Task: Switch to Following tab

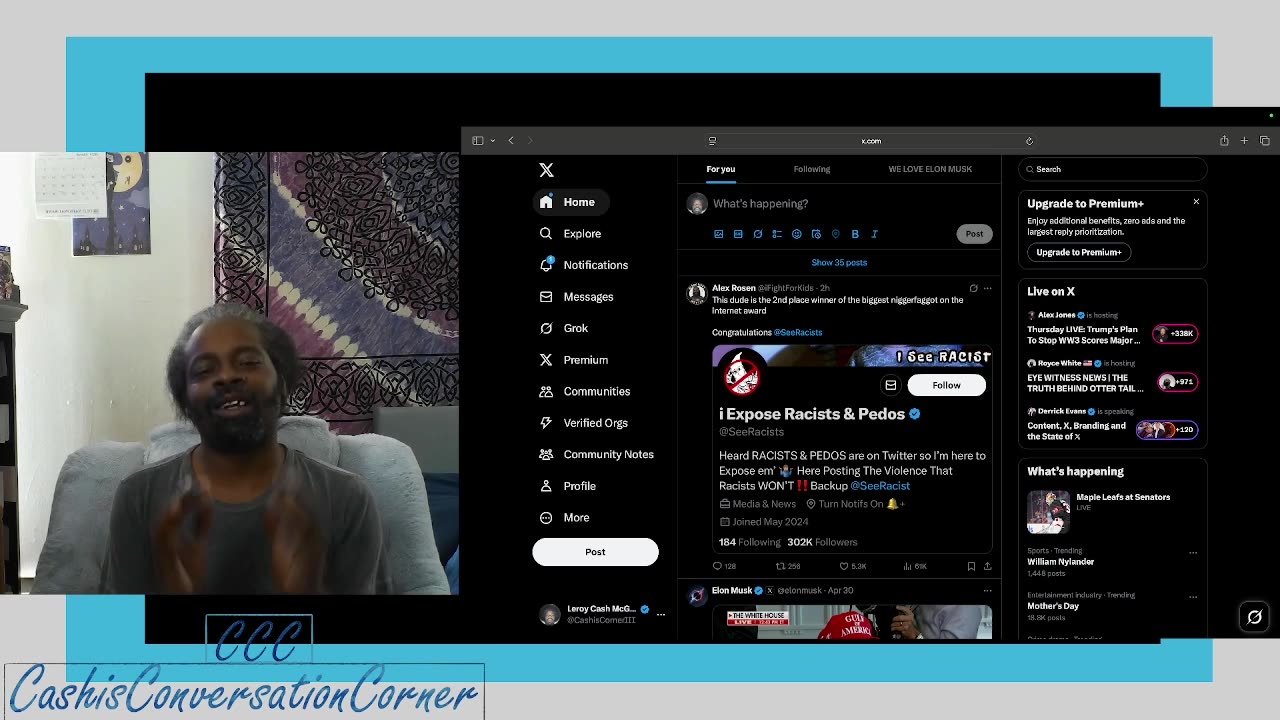Action: (x=812, y=169)
